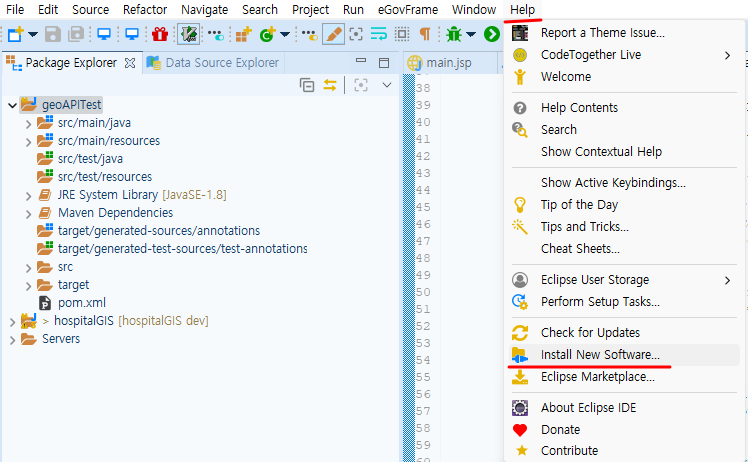Screen dimensions: 748x462
Task: Click the red gift box icon
Action: 160,34
